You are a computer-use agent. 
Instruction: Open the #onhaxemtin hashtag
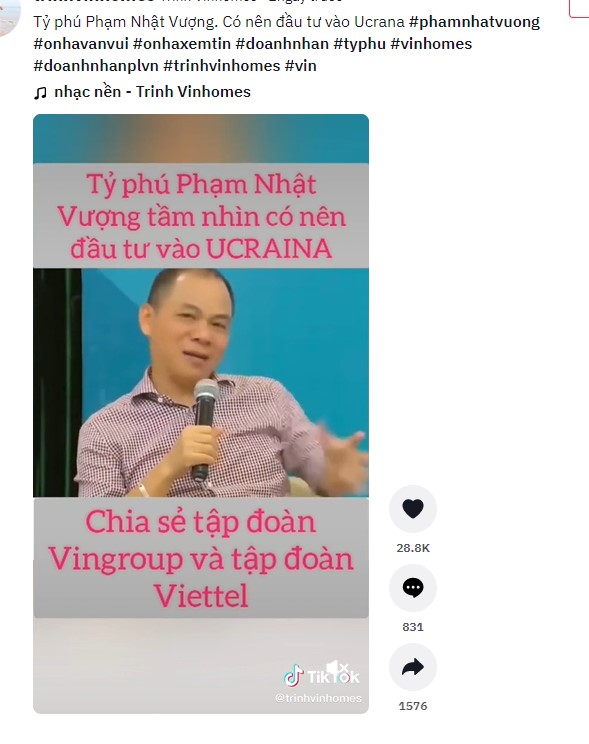pyautogui.click(x=182, y=44)
